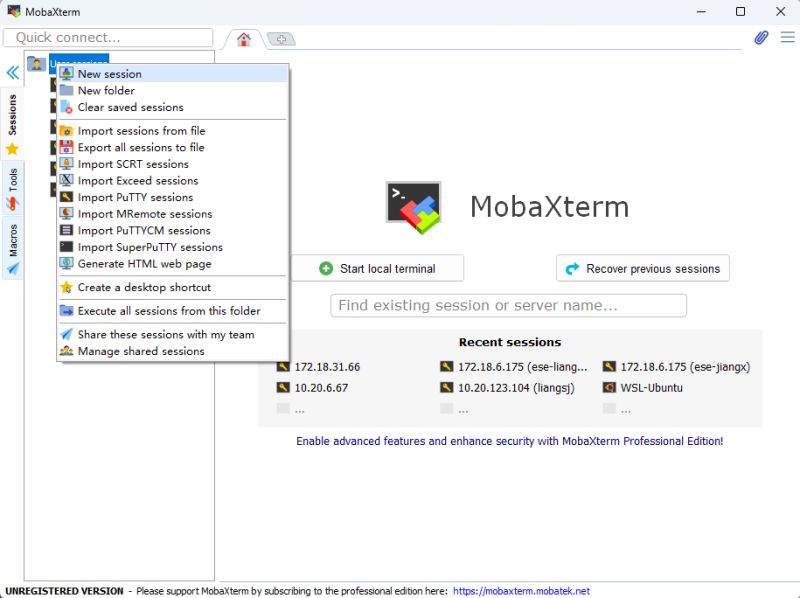Screen dimensions: 800x598
Task: Click the terminal icon beside Import SuperPuTTY sessions
Action: (66, 247)
